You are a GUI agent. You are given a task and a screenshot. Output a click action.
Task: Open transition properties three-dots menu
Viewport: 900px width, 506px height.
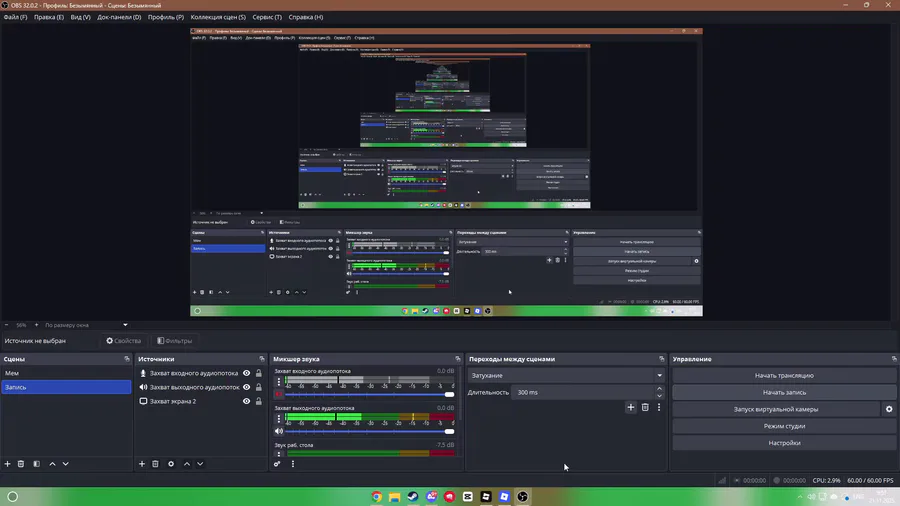click(659, 407)
